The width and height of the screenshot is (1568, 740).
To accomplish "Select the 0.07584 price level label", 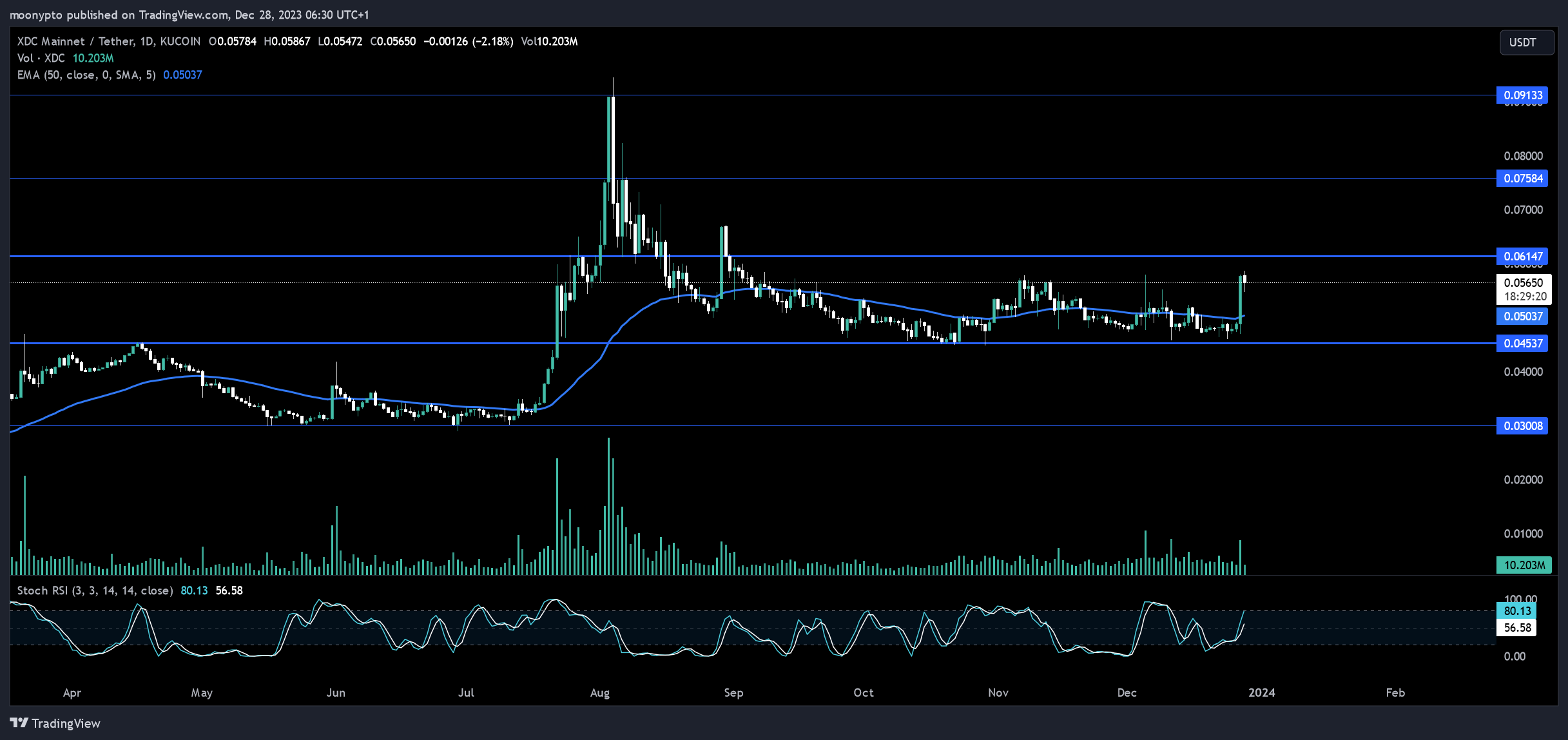I will [1522, 179].
